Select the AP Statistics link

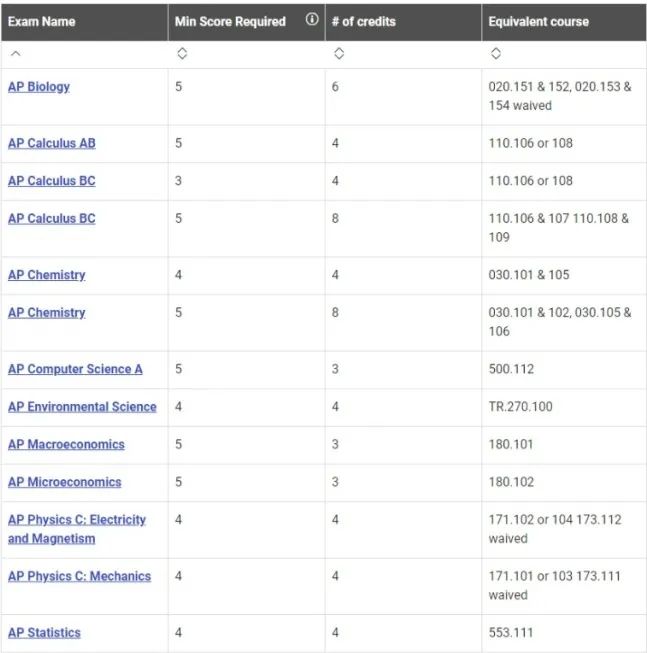point(44,633)
